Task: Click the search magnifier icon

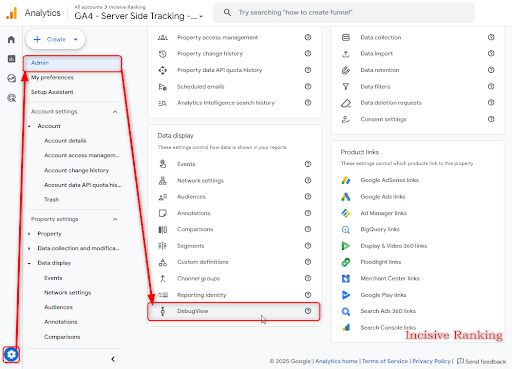Action: (227, 13)
